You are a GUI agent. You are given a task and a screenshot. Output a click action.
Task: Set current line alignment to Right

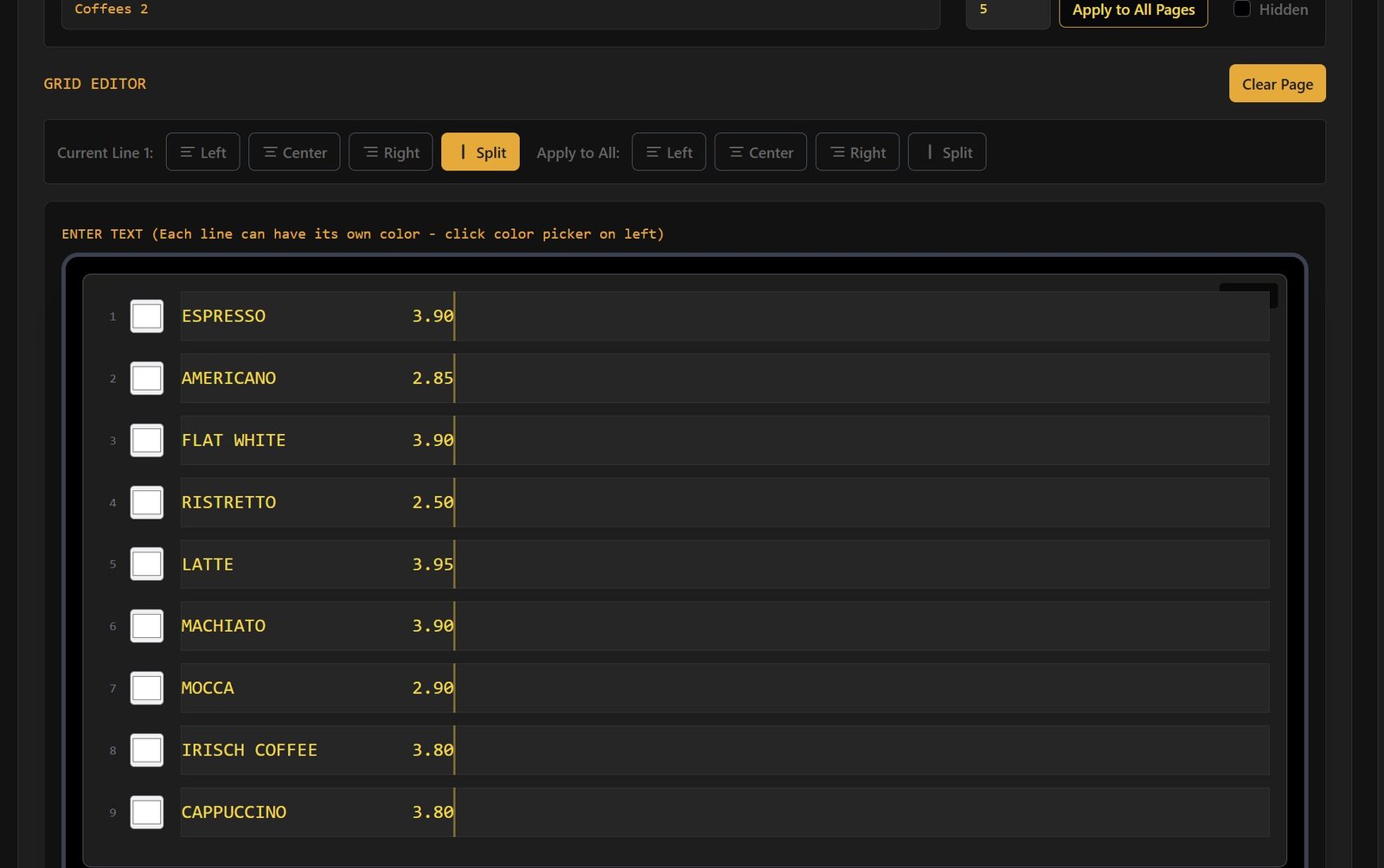click(390, 152)
